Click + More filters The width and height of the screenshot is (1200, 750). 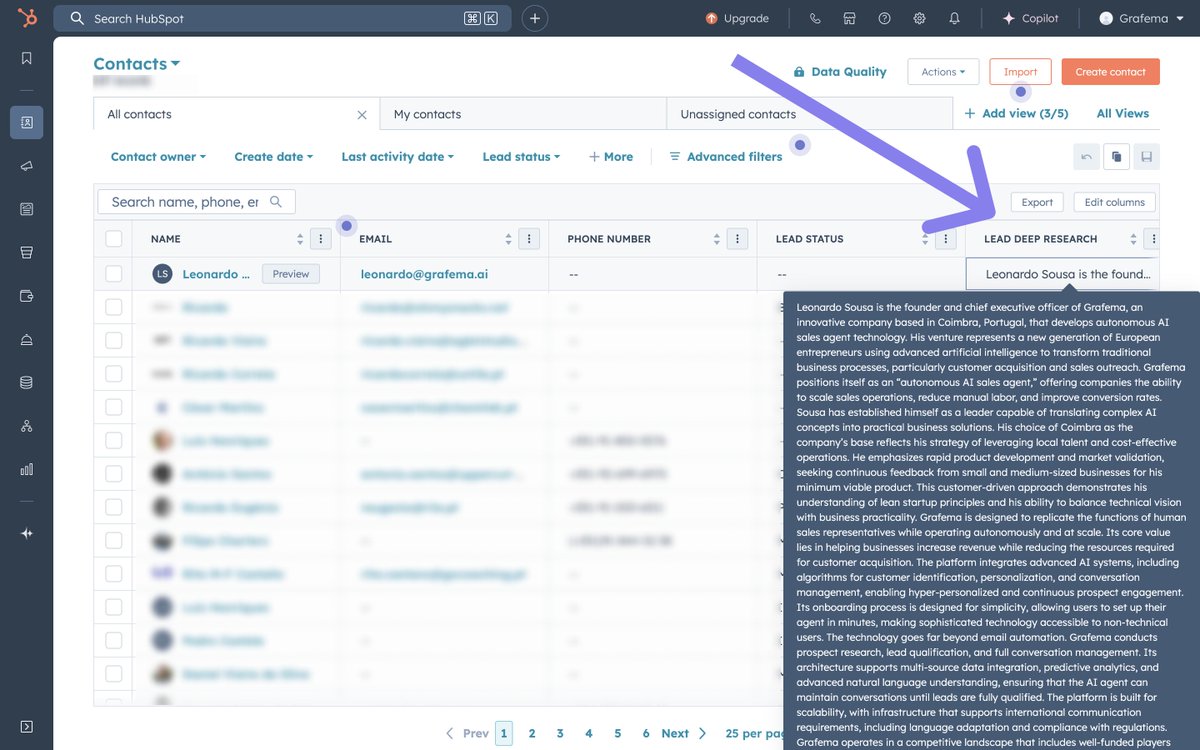coord(610,157)
